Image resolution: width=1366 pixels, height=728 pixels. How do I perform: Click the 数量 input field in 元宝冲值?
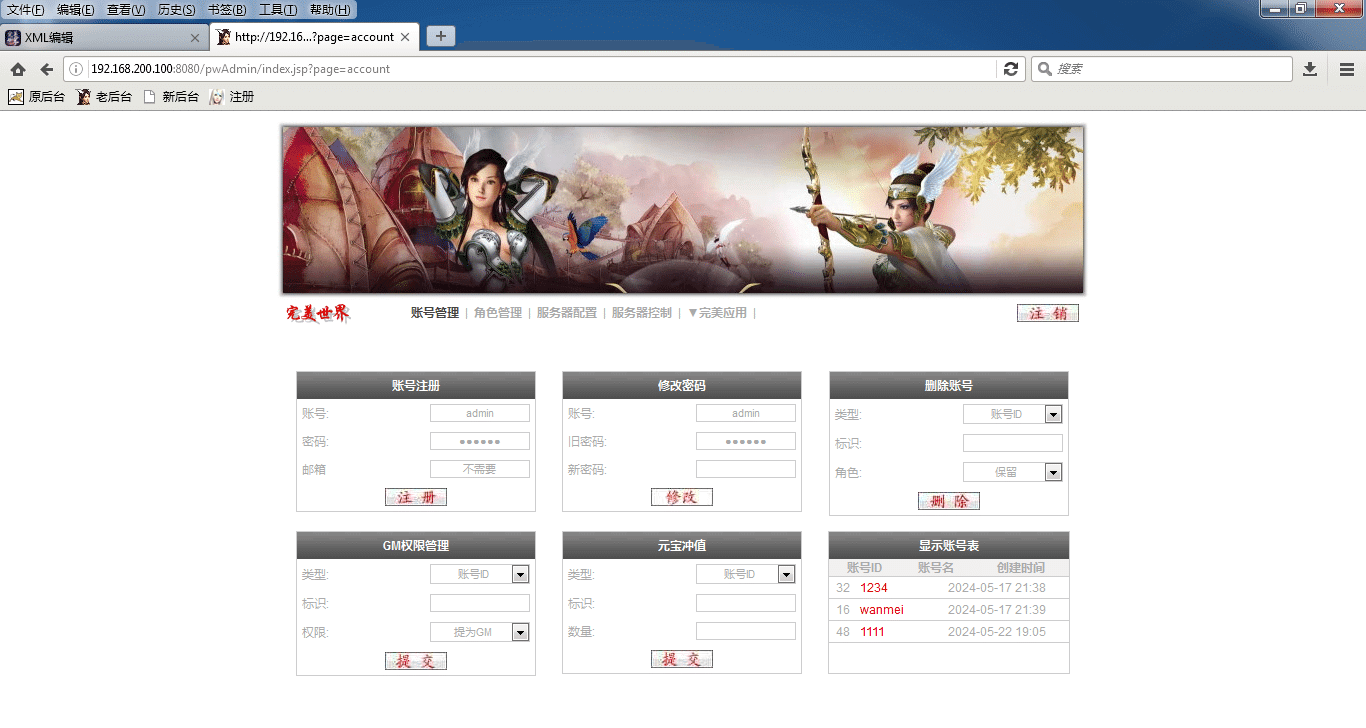[746, 632]
